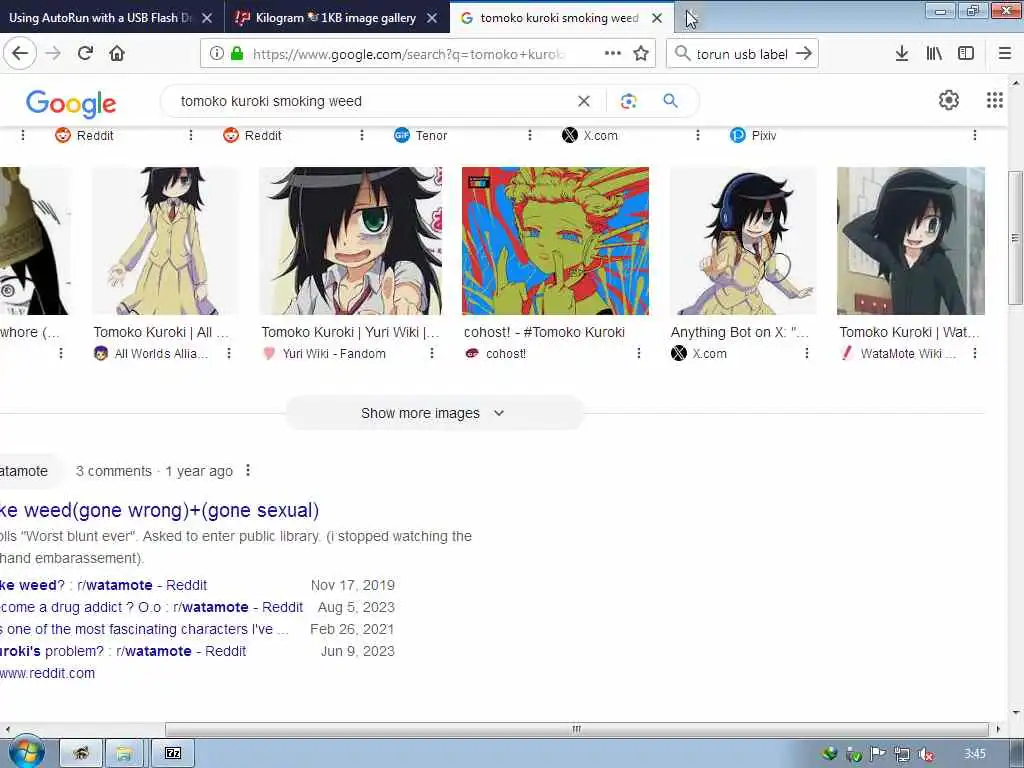Expand Show more images
The image size is (1024, 768).
click(434, 413)
